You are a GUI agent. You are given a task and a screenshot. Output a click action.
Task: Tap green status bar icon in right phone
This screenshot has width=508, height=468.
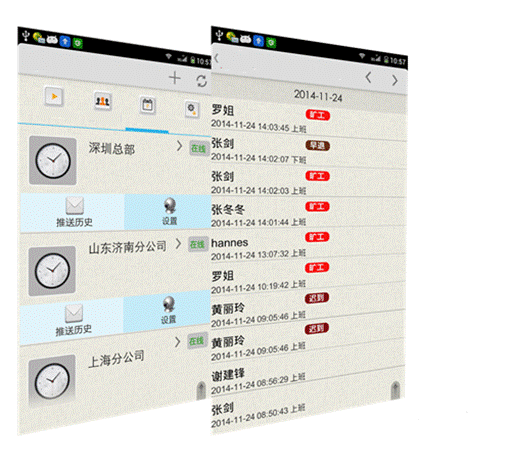[271, 42]
